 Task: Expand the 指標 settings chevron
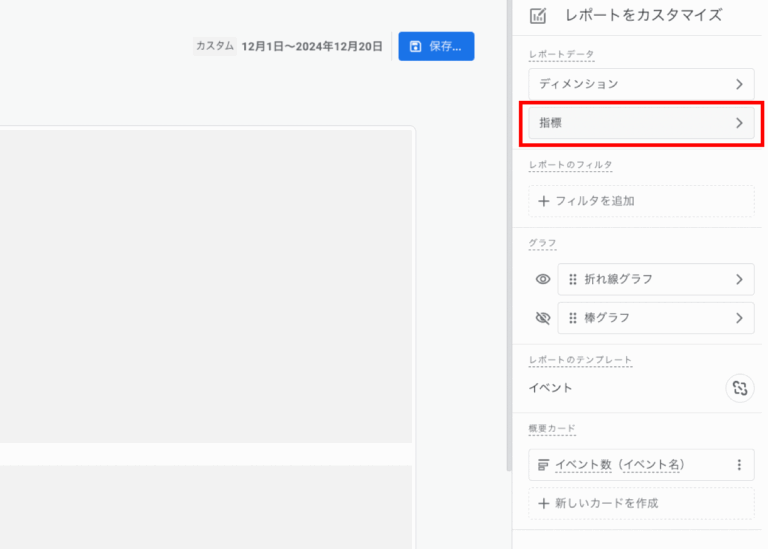click(739, 123)
